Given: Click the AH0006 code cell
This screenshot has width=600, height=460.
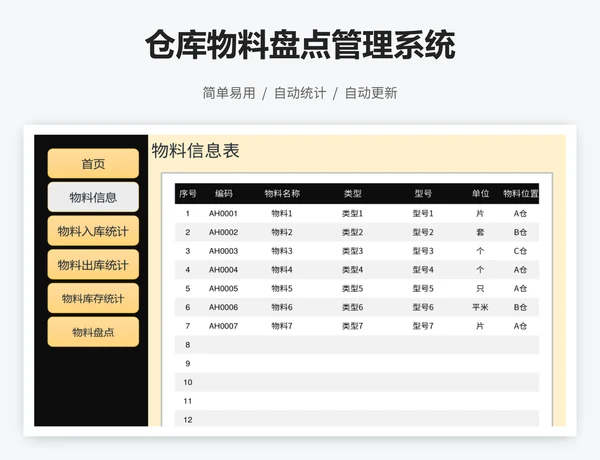Looking at the screenshot, I should click(x=223, y=307).
